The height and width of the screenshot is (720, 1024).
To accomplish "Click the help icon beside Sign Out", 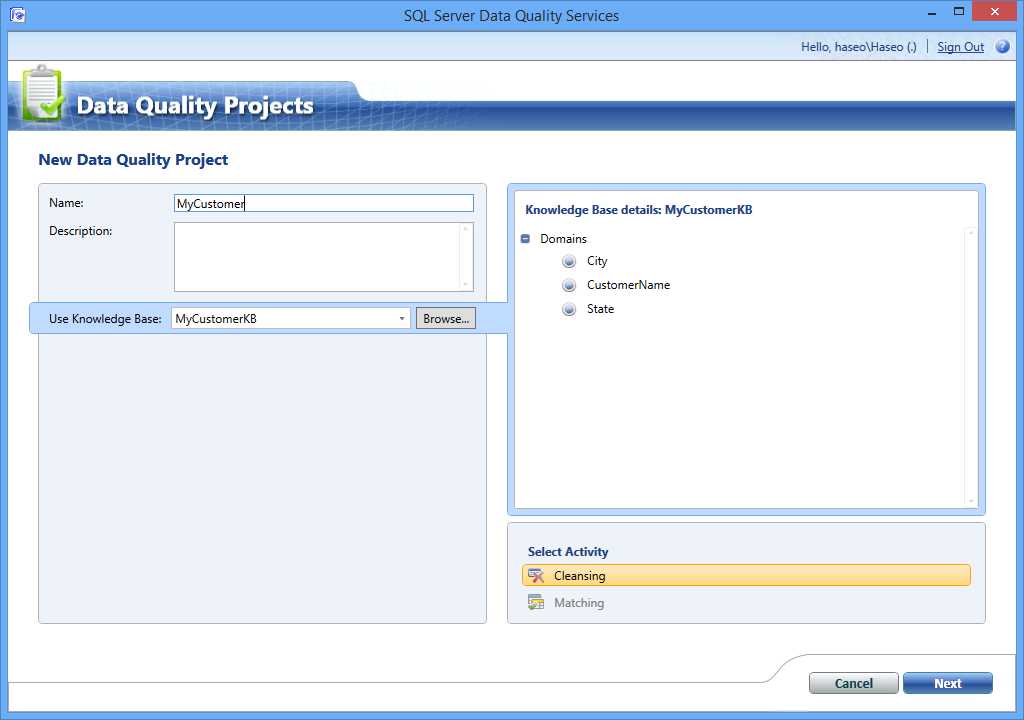I will [x=1002, y=46].
